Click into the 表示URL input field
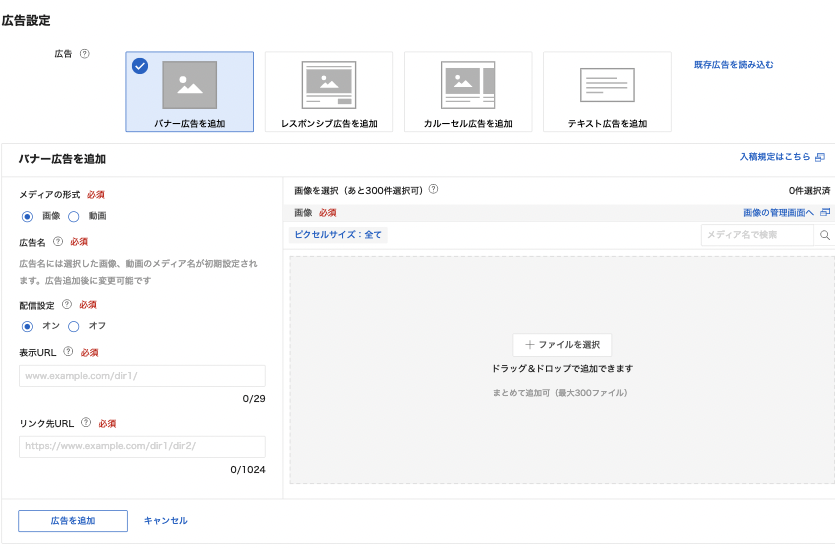The width and height of the screenshot is (835, 549). (142, 376)
